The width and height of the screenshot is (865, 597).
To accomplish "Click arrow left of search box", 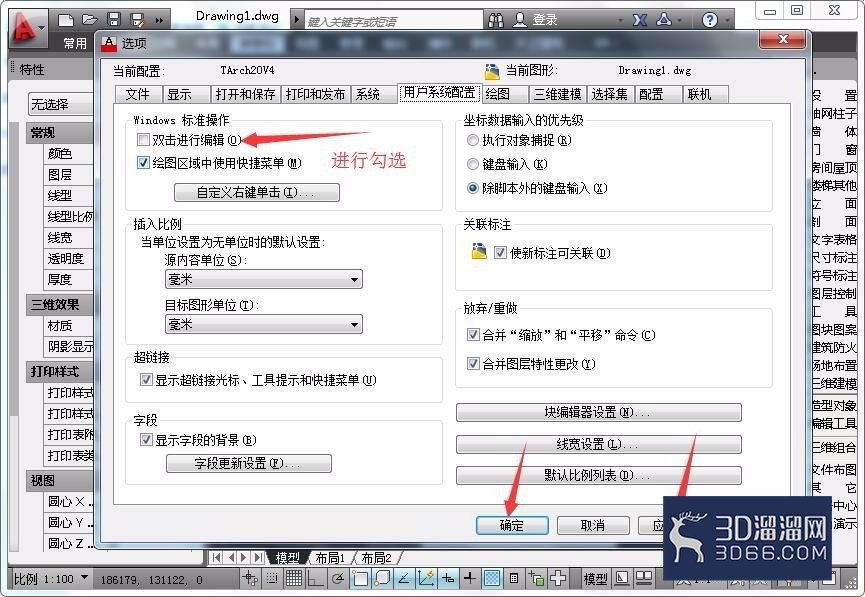I will tap(296, 20).
